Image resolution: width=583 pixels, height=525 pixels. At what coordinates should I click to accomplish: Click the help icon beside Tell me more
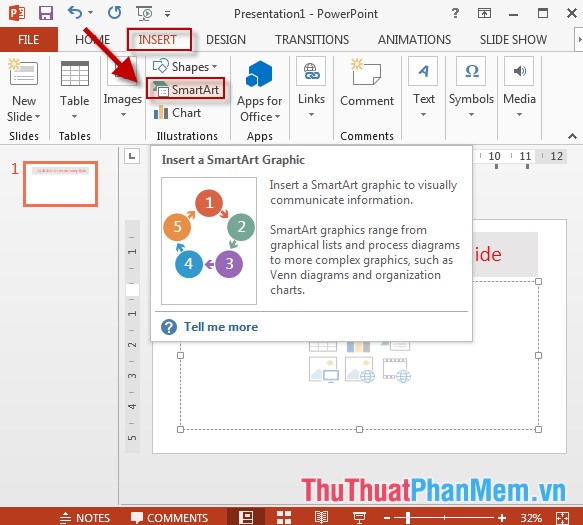click(169, 327)
